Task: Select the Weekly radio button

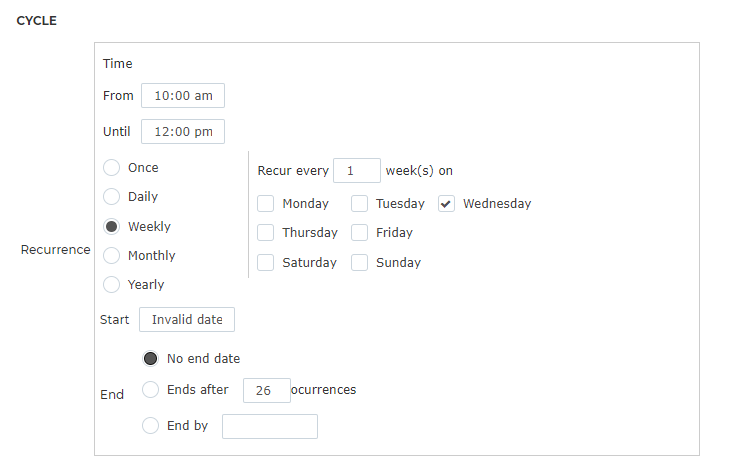Action: pyautogui.click(x=111, y=227)
